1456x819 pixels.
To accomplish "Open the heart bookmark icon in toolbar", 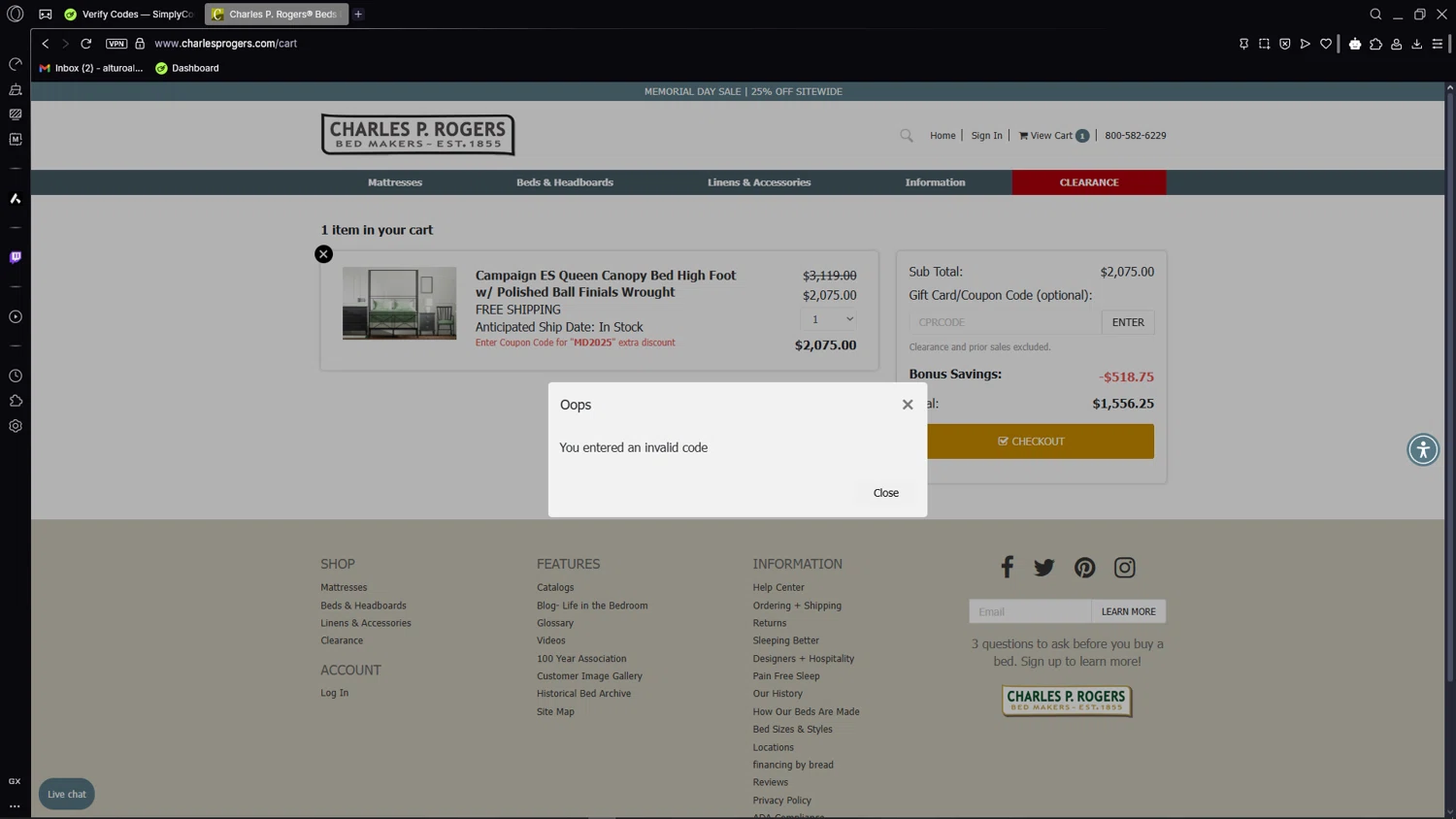I will tap(1326, 44).
